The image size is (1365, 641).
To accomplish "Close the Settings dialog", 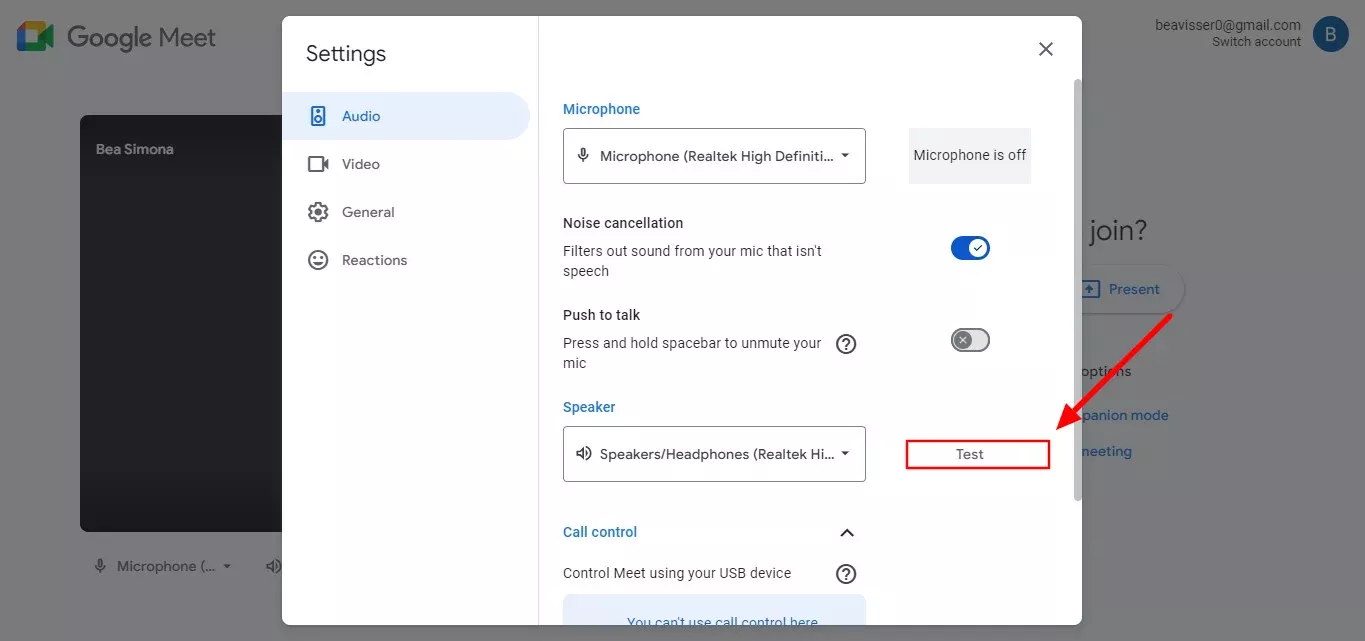I will [1046, 49].
